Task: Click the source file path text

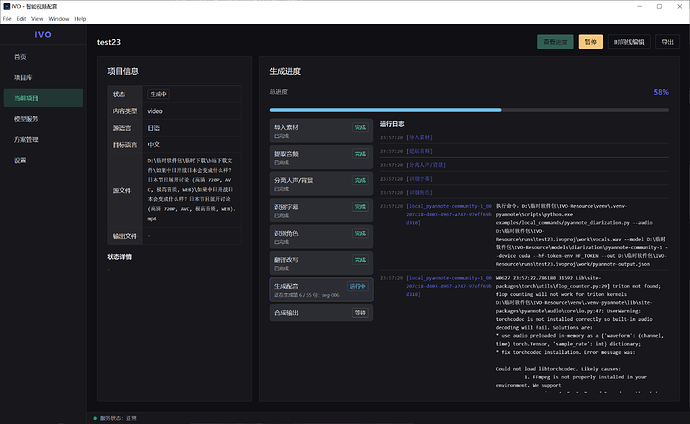Action: click(191, 190)
